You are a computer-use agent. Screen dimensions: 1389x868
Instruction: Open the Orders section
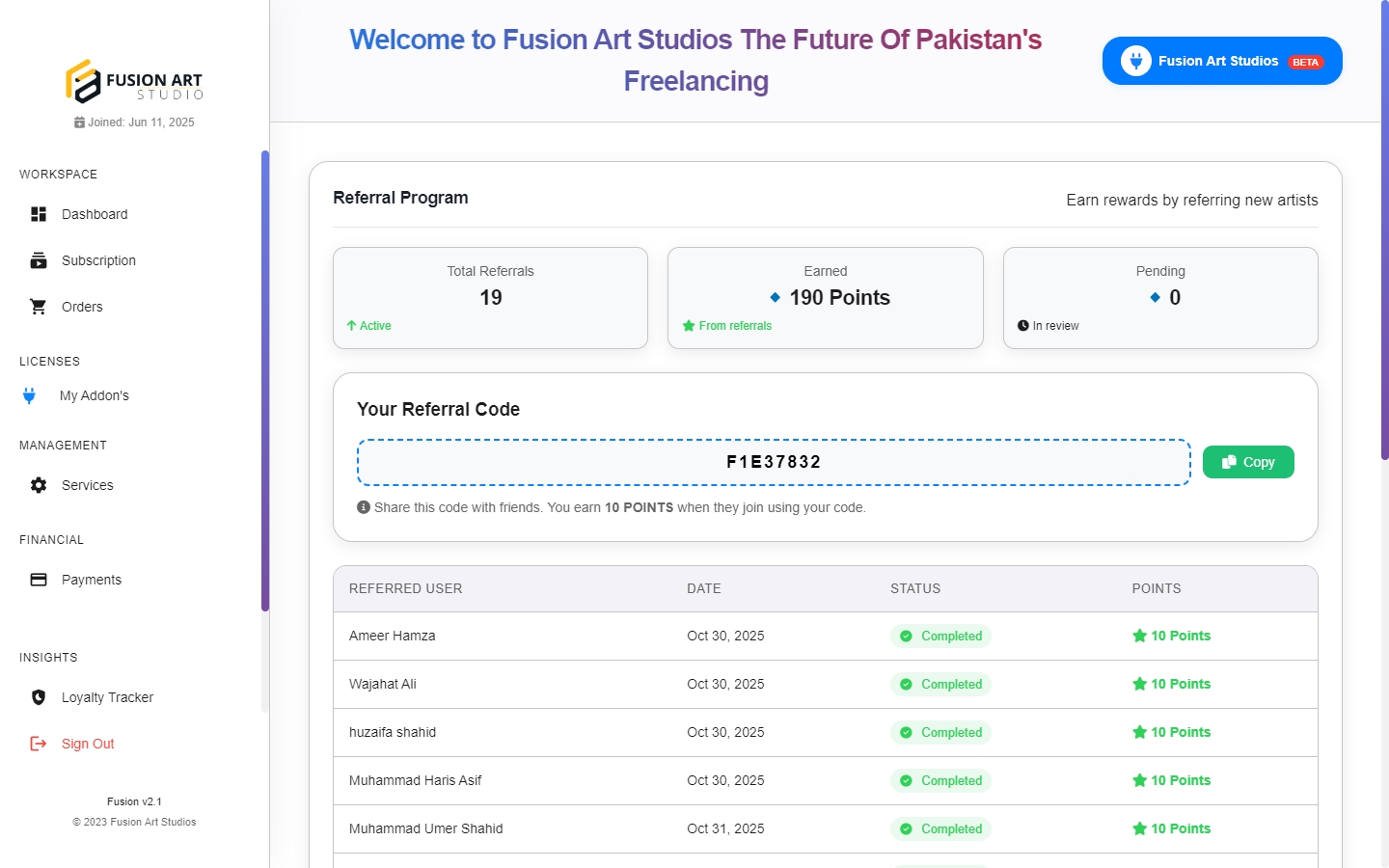(82, 307)
